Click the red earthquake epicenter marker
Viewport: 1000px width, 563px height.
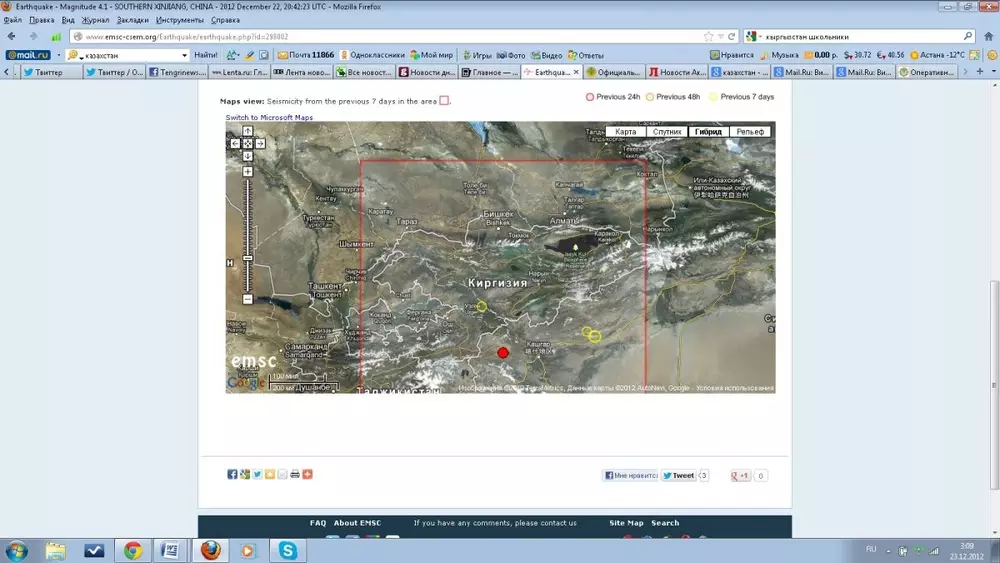coord(503,352)
